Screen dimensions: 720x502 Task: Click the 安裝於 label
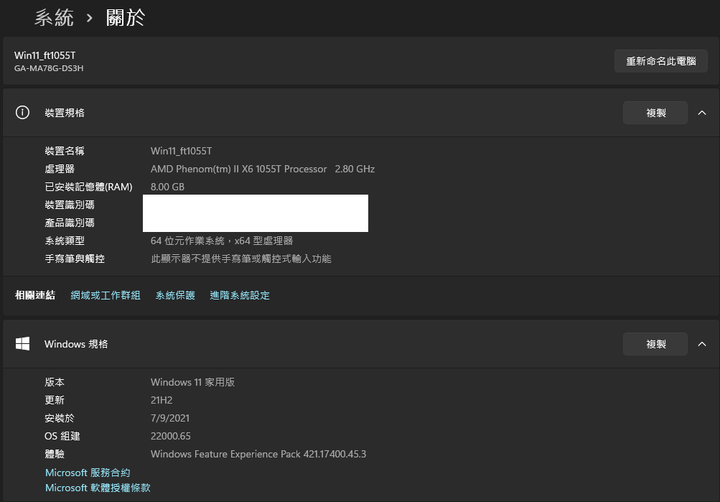pyautogui.click(x=59, y=418)
